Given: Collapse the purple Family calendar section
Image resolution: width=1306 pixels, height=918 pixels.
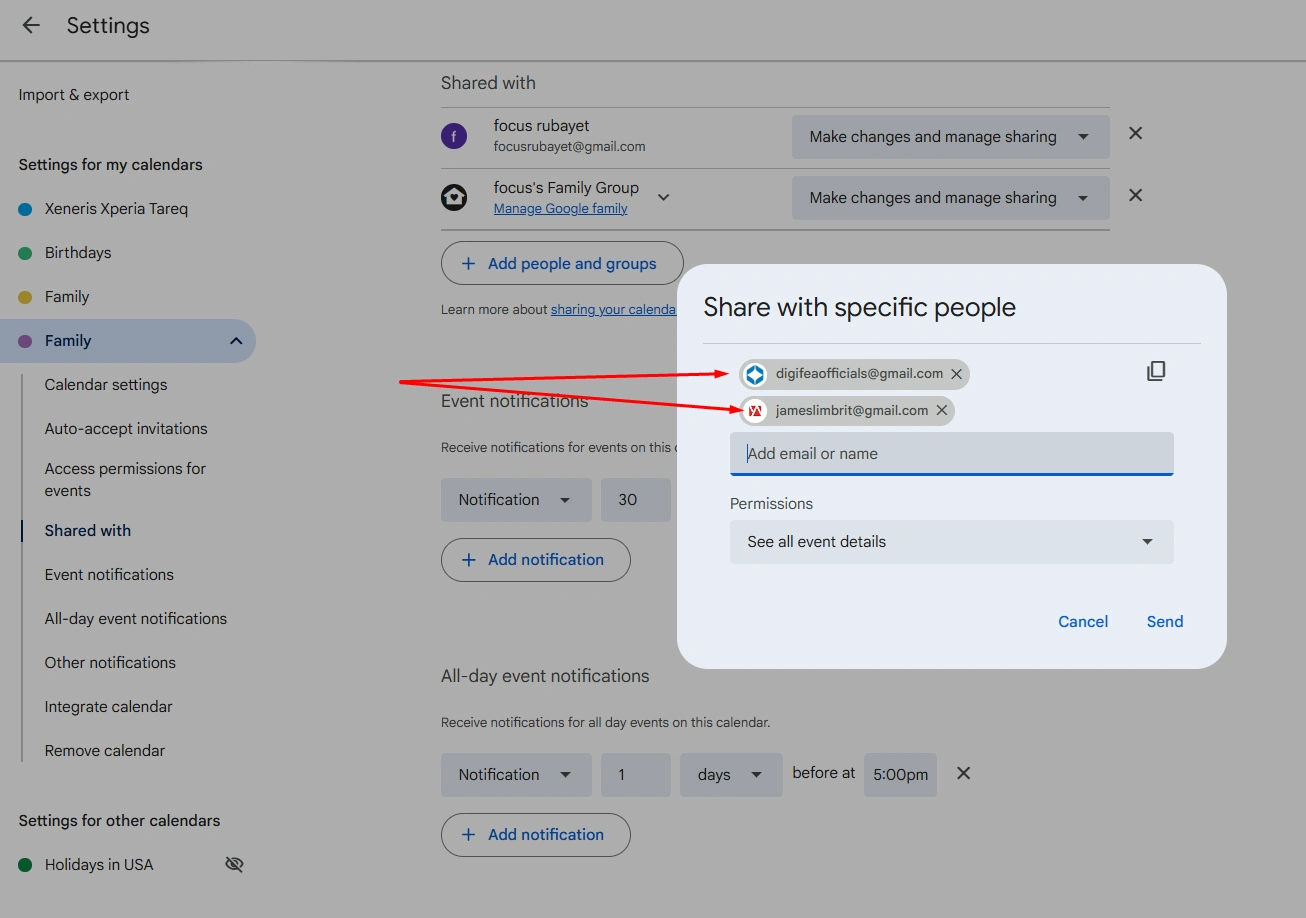Looking at the screenshot, I should pyautogui.click(x=236, y=341).
